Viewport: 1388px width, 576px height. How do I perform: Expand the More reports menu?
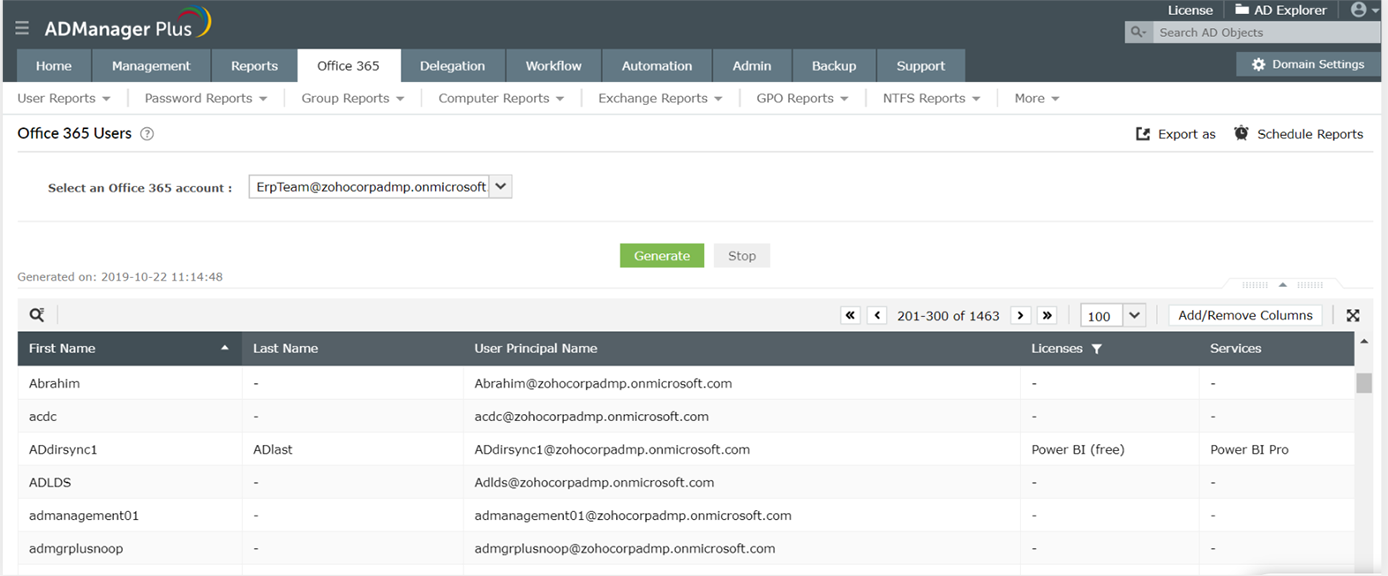[x=1036, y=98]
